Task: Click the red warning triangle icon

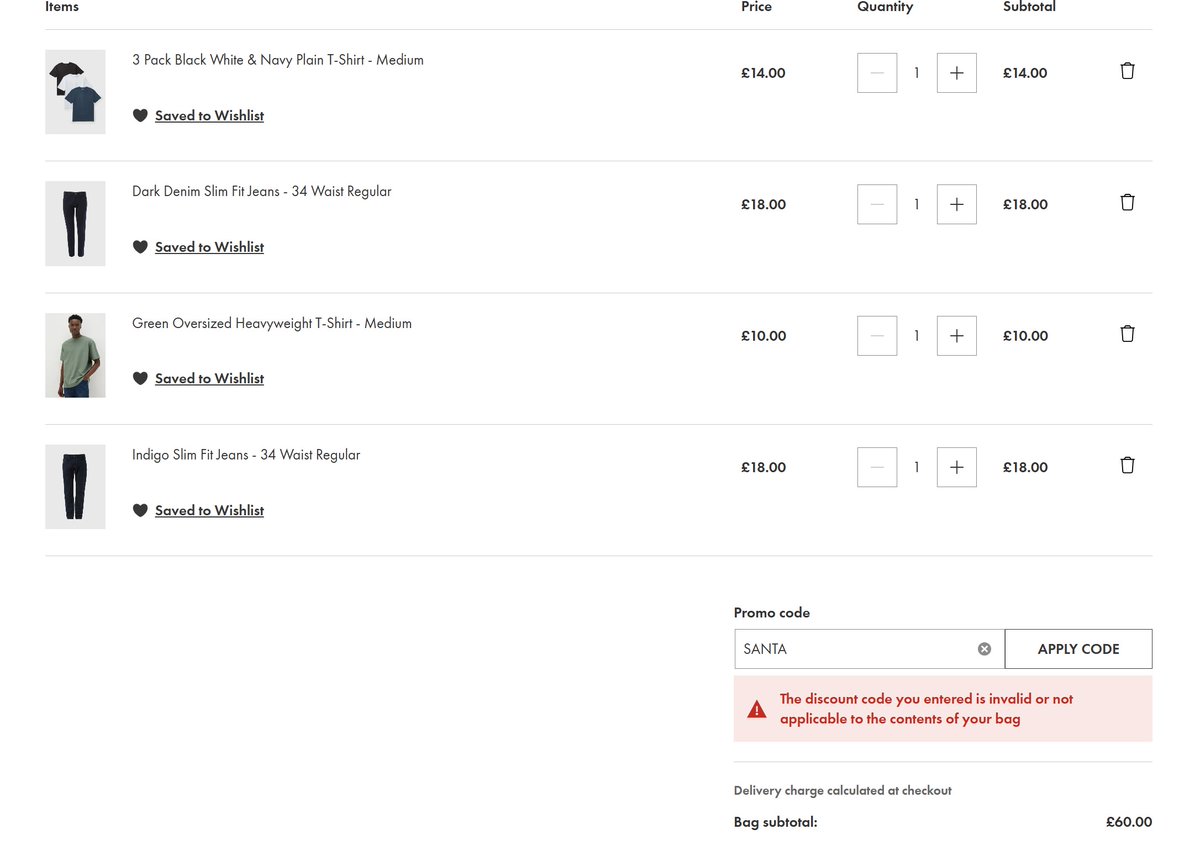Action: coord(757,709)
